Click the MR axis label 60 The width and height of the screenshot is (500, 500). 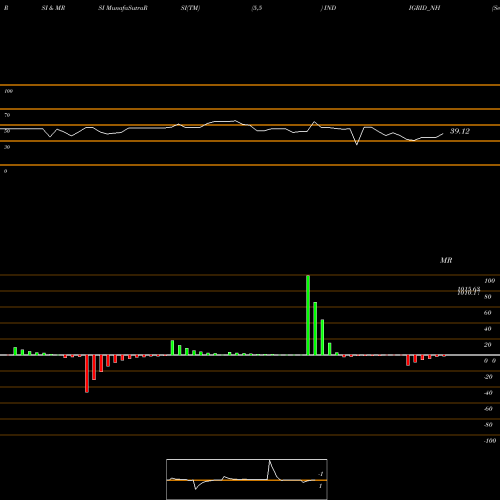[488, 313]
